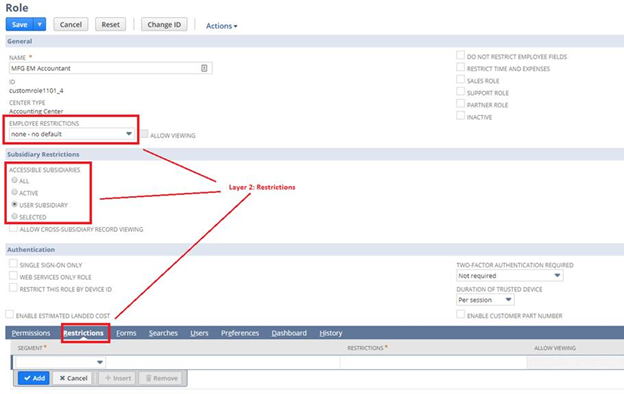Click the Allow Viewing column header
Image resolution: width=624 pixels, height=394 pixels.
[x=555, y=348]
